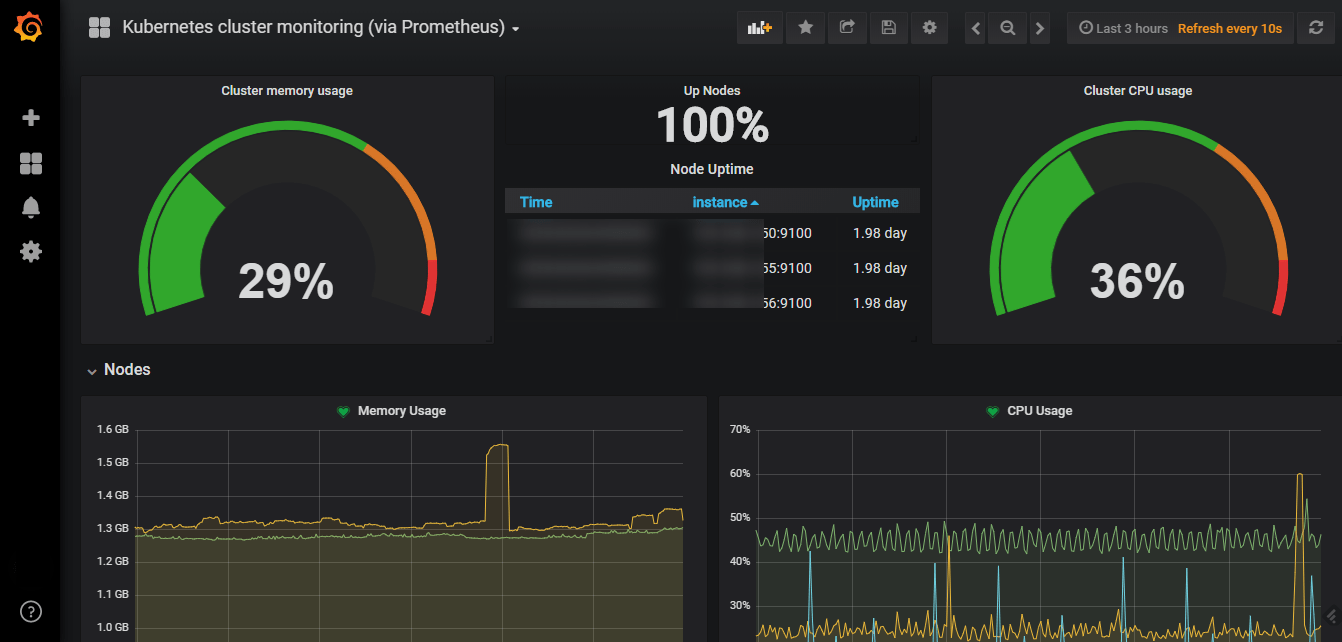The height and width of the screenshot is (642, 1342).
Task: Open the share dashboard icon
Action: click(x=847, y=27)
